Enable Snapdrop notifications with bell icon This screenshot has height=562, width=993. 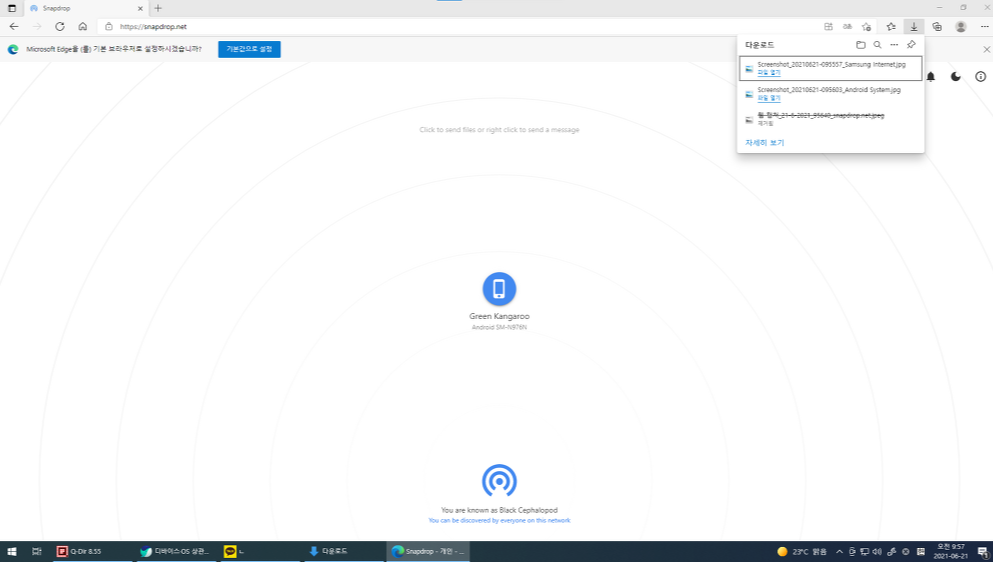930,77
